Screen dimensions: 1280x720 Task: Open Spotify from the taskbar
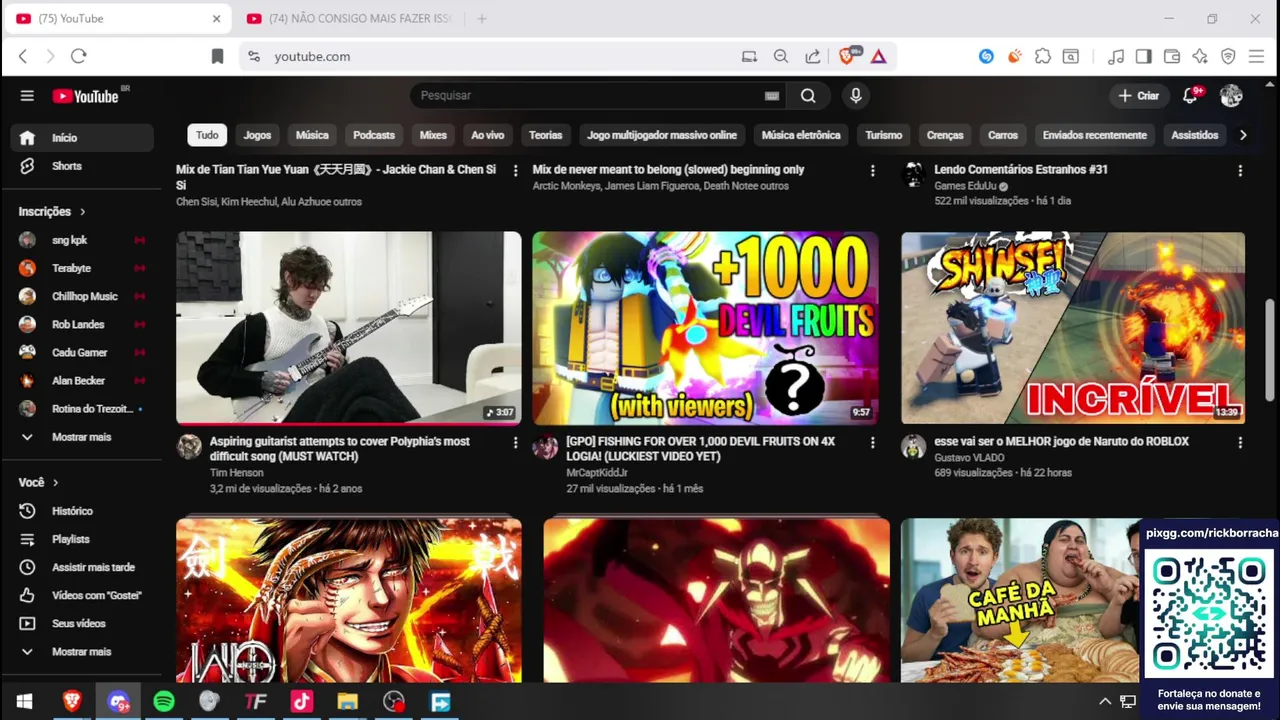(x=164, y=702)
